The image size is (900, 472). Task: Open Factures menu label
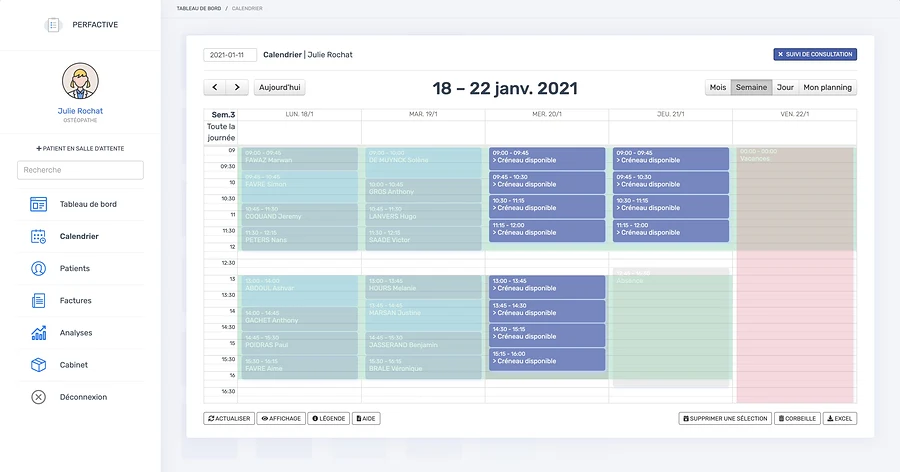75,300
